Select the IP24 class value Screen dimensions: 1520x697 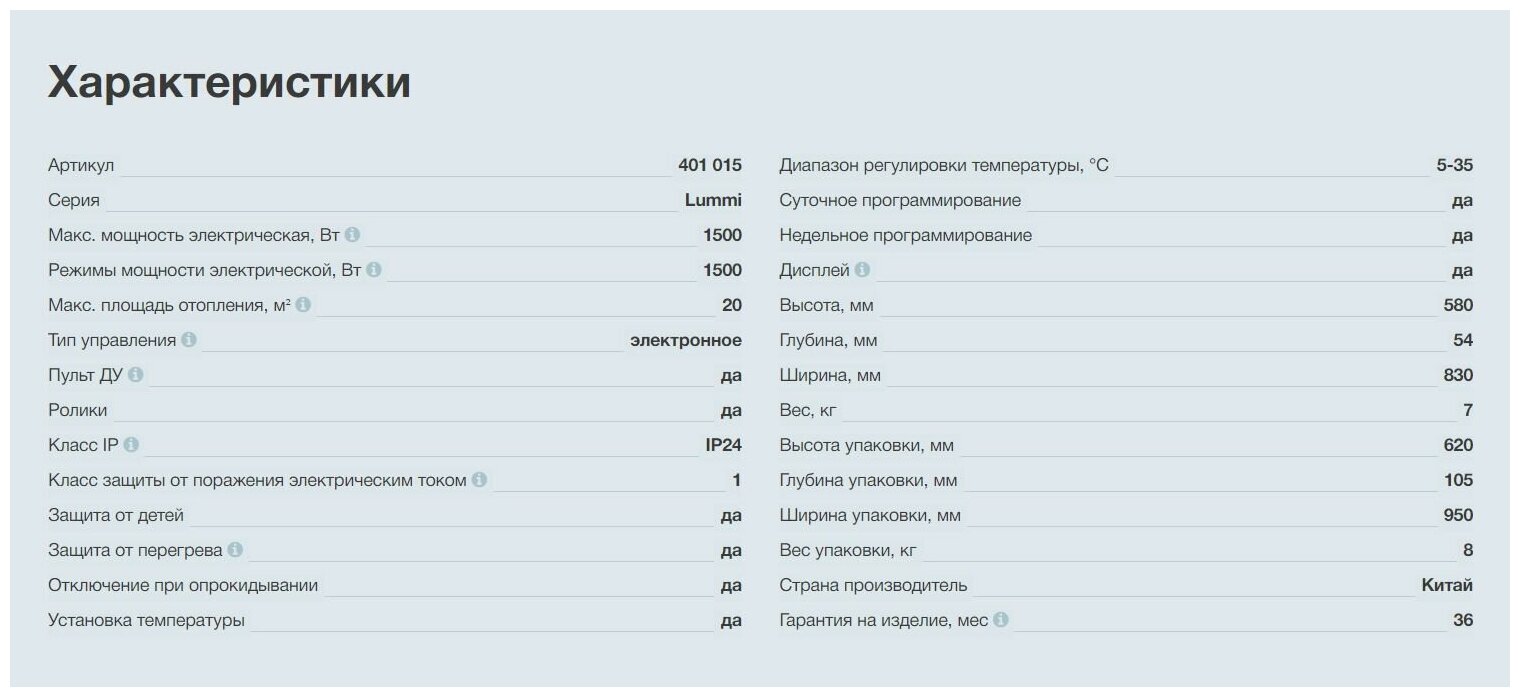click(724, 445)
